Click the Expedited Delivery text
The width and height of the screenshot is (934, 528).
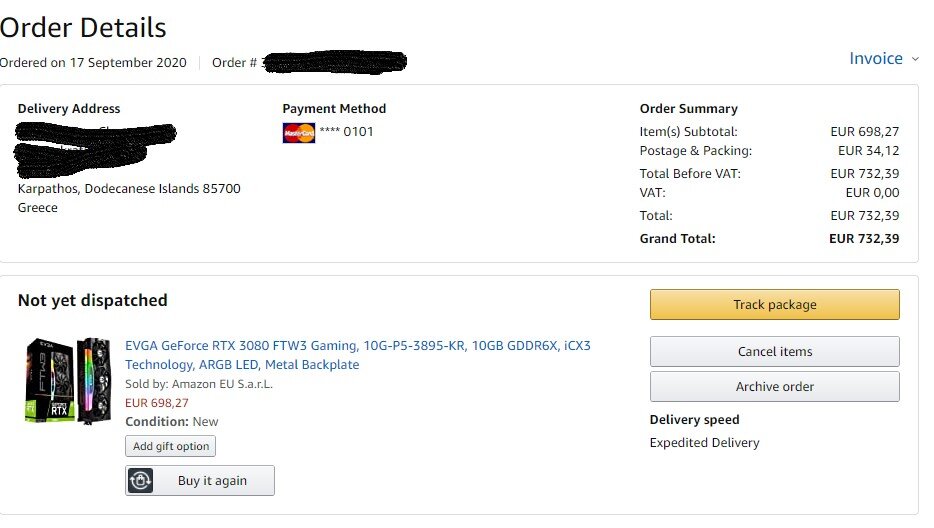pos(704,443)
